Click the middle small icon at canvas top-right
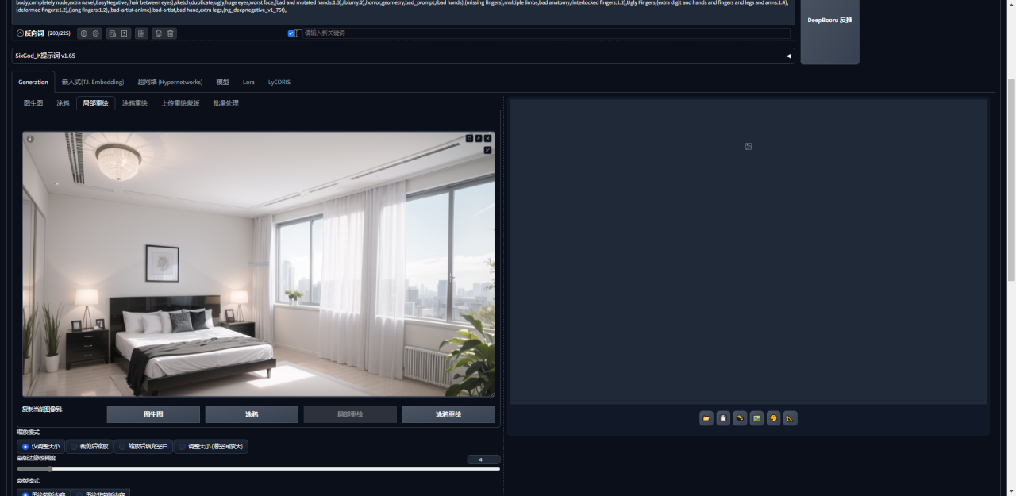Viewport: 1016px width, 496px height. click(478, 138)
